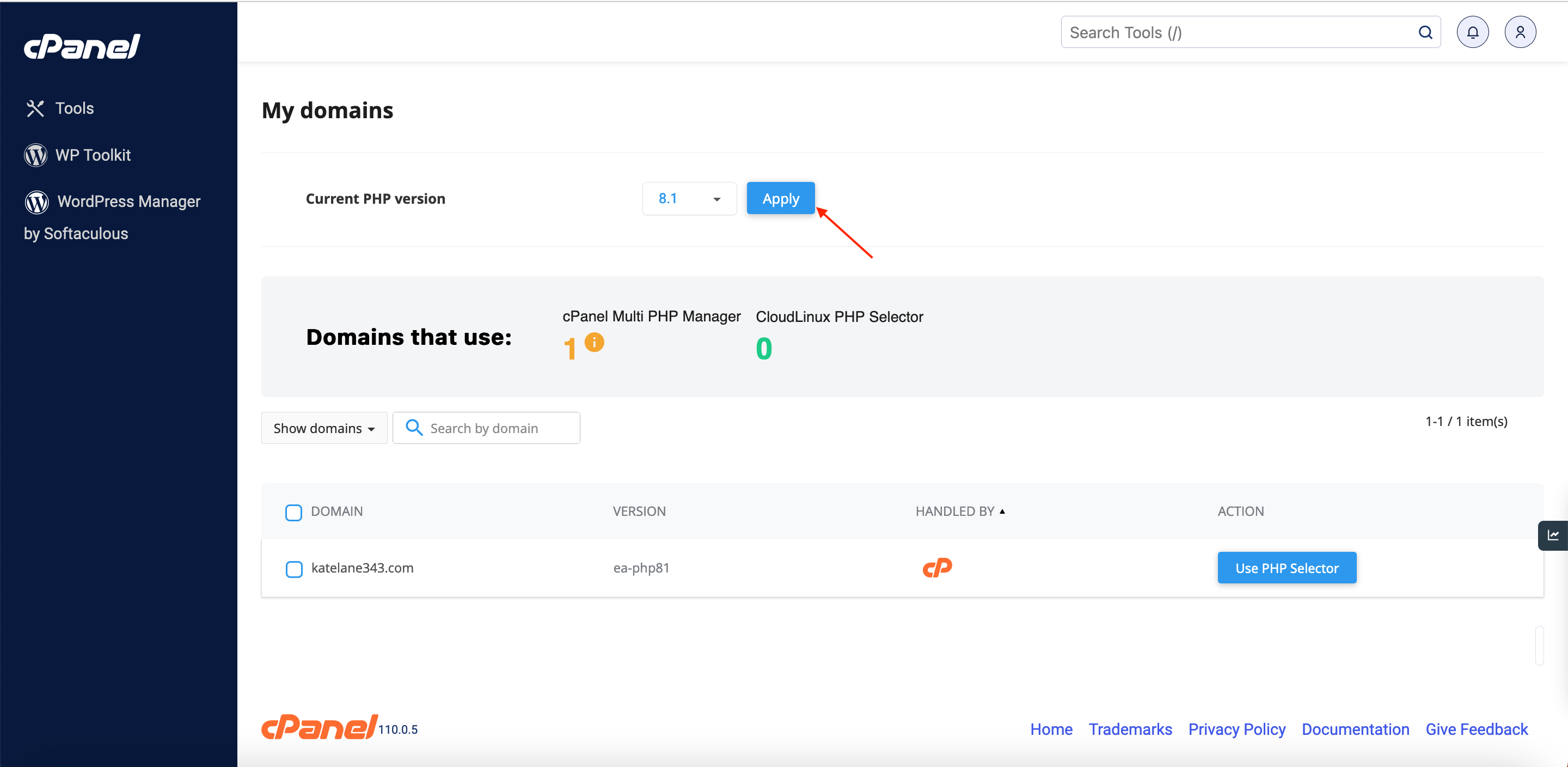The width and height of the screenshot is (1568, 767).
Task: Click the WP Toolkit WordPress icon
Action: (35, 155)
